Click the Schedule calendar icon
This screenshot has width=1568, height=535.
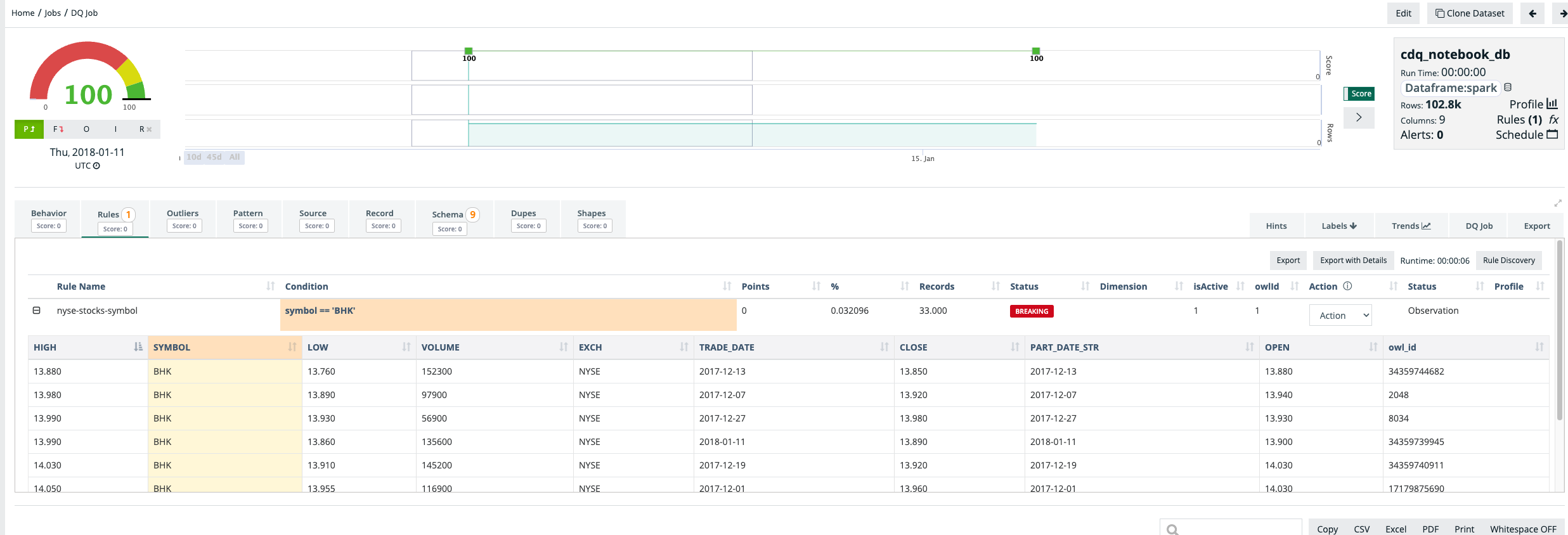1552,134
